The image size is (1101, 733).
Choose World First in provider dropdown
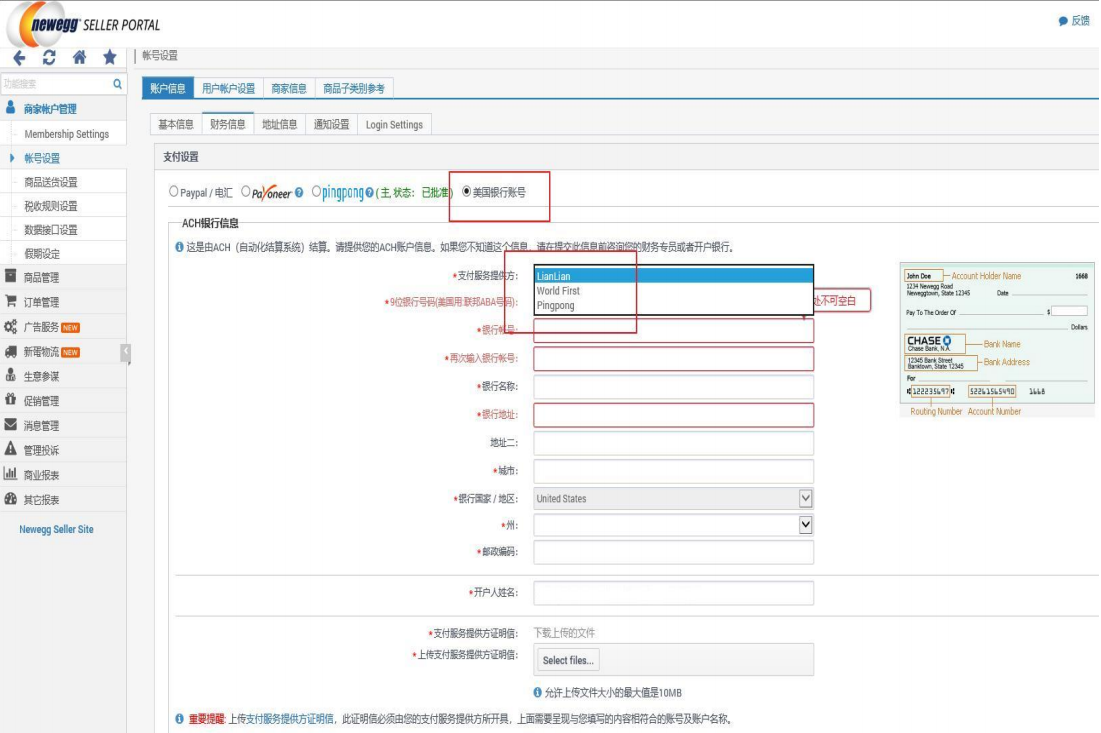[673, 291]
